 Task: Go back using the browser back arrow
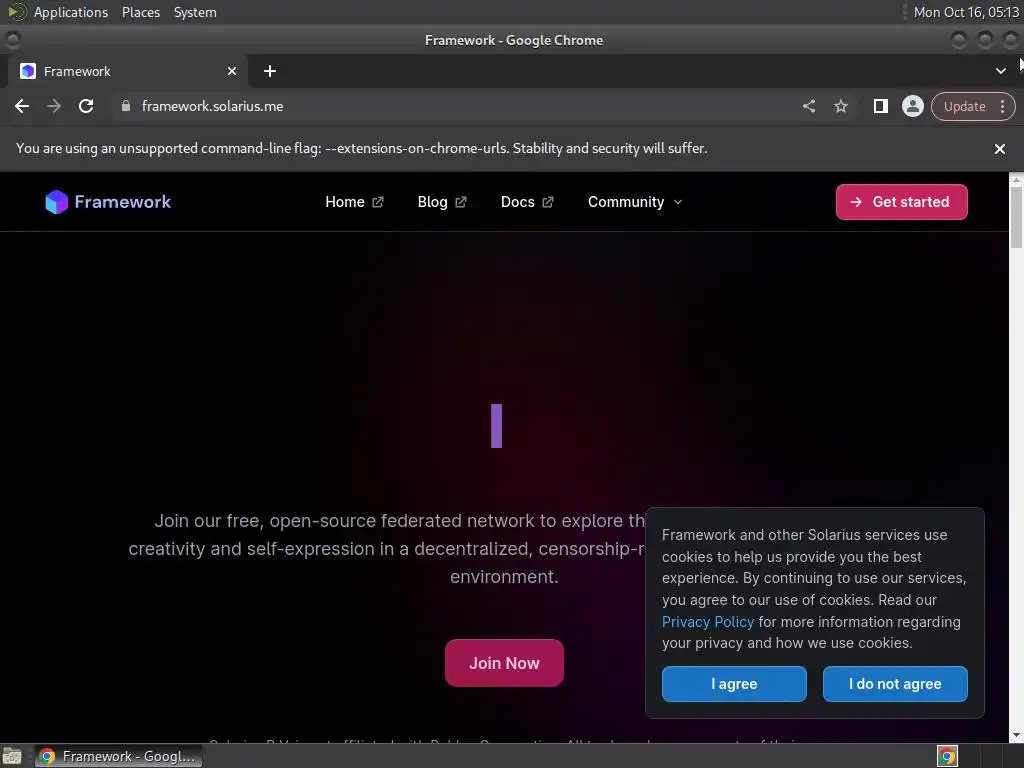(22, 106)
